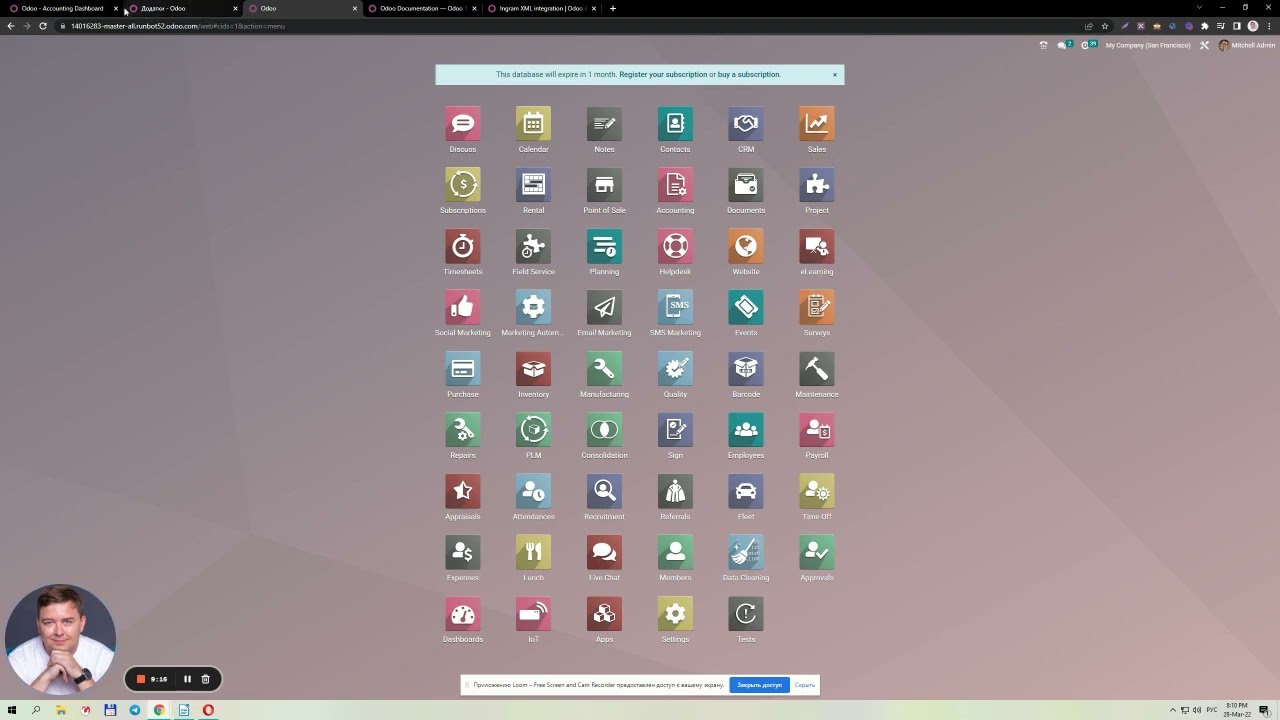This screenshot has height=720, width=1280.
Task: Open Mitchell Admin user menu
Action: pyautogui.click(x=1247, y=45)
